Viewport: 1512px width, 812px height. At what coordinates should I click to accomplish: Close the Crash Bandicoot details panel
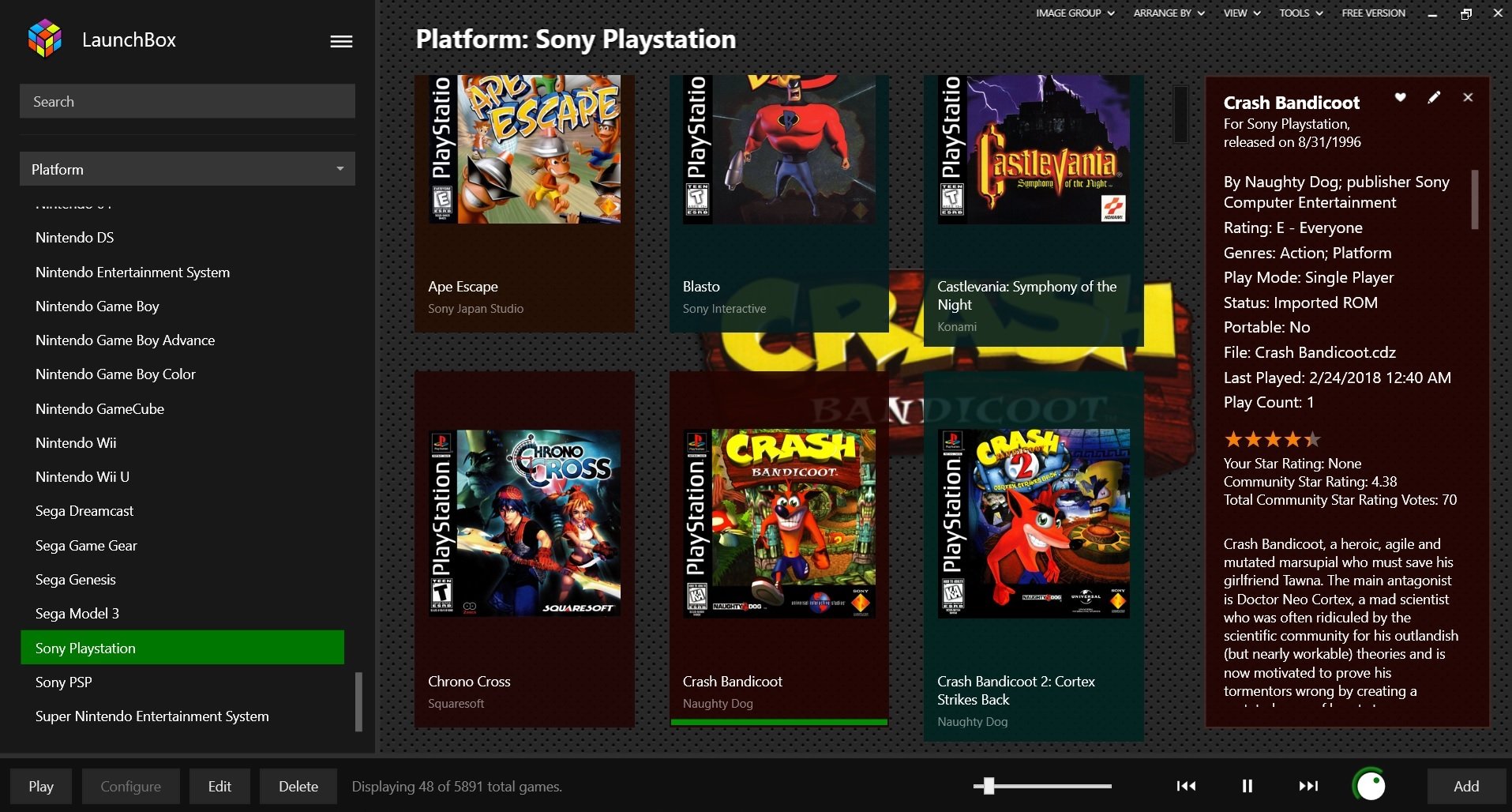1468,97
